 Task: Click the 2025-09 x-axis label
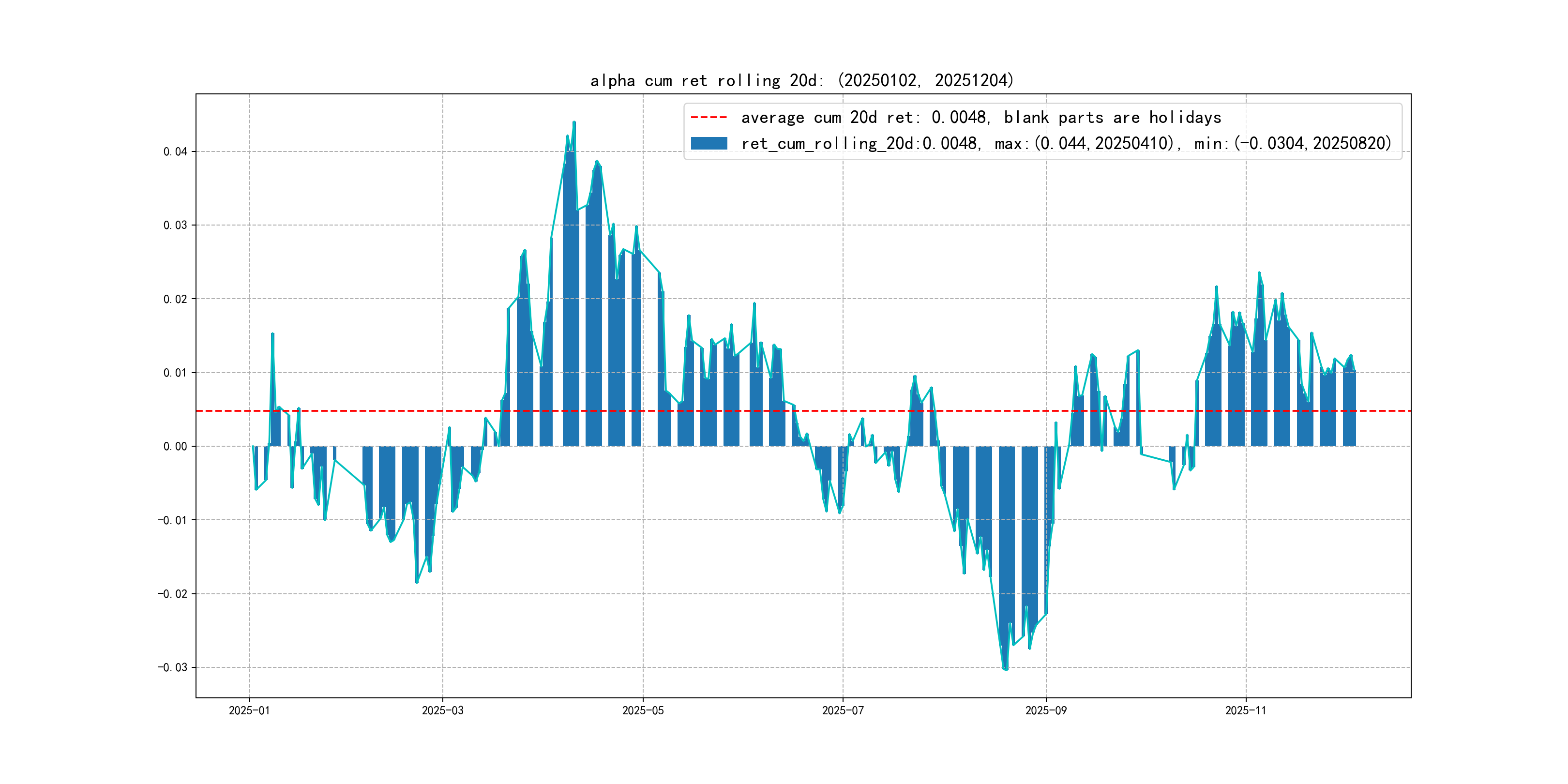1046,710
